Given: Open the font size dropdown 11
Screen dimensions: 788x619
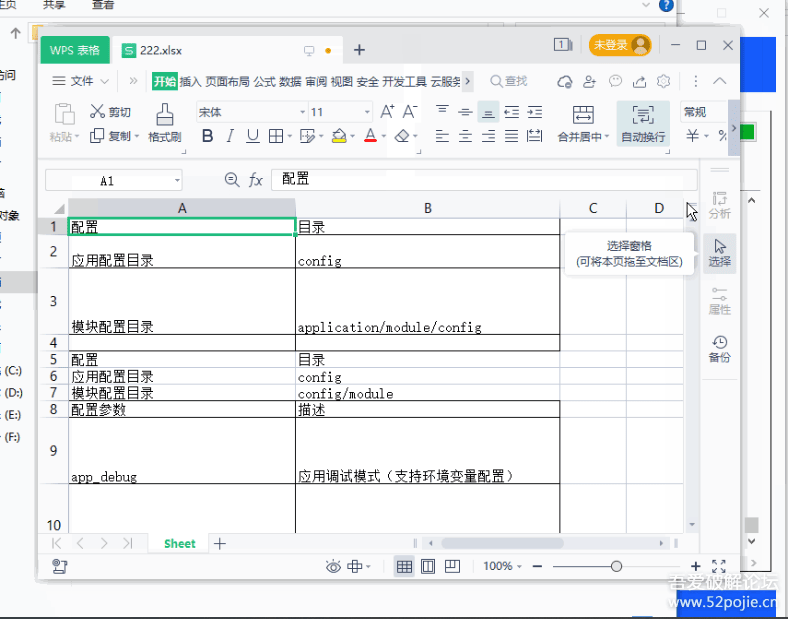Looking at the screenshot, I should [367, 112].
